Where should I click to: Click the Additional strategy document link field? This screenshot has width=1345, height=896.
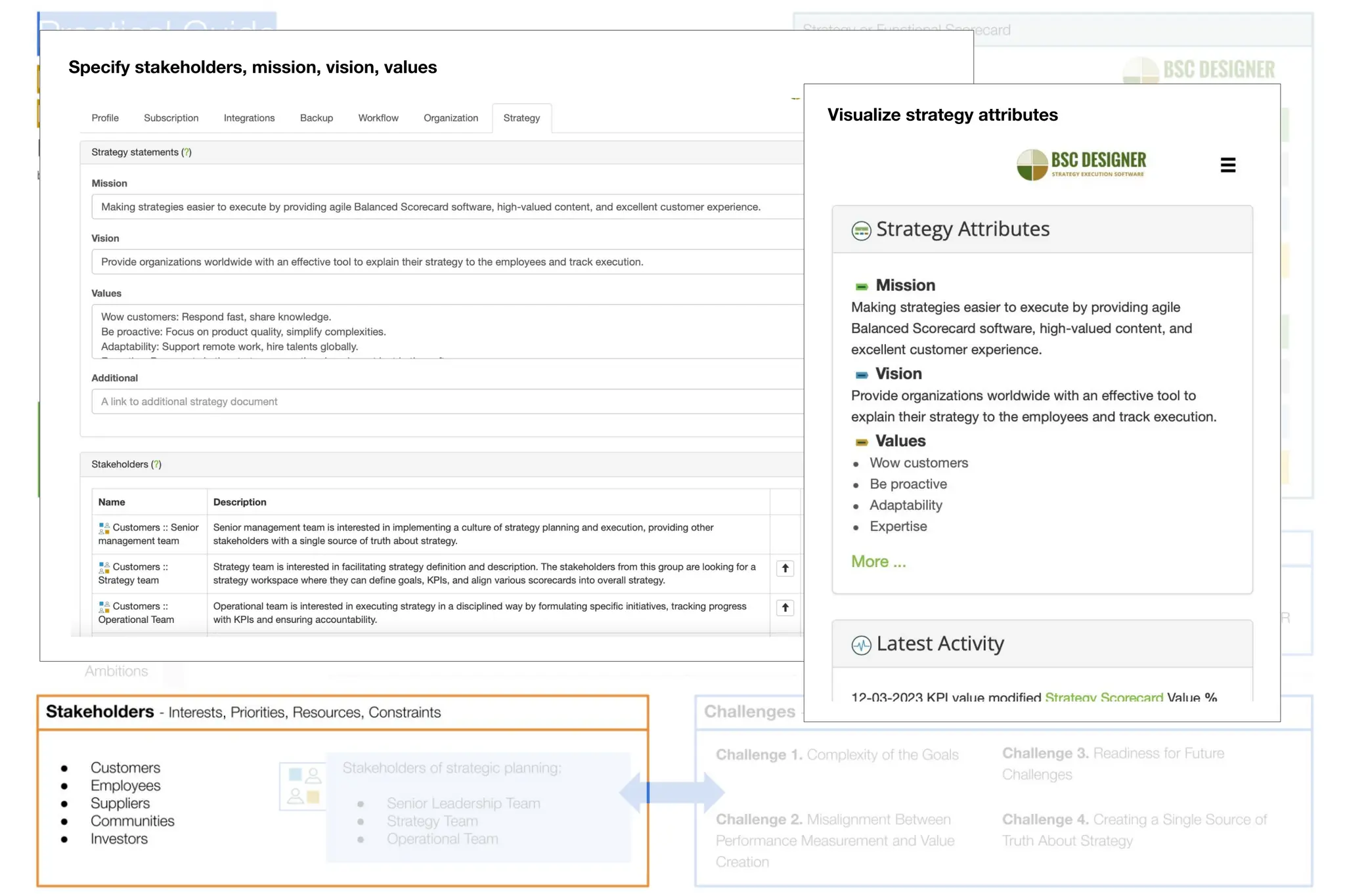[447, 402]
